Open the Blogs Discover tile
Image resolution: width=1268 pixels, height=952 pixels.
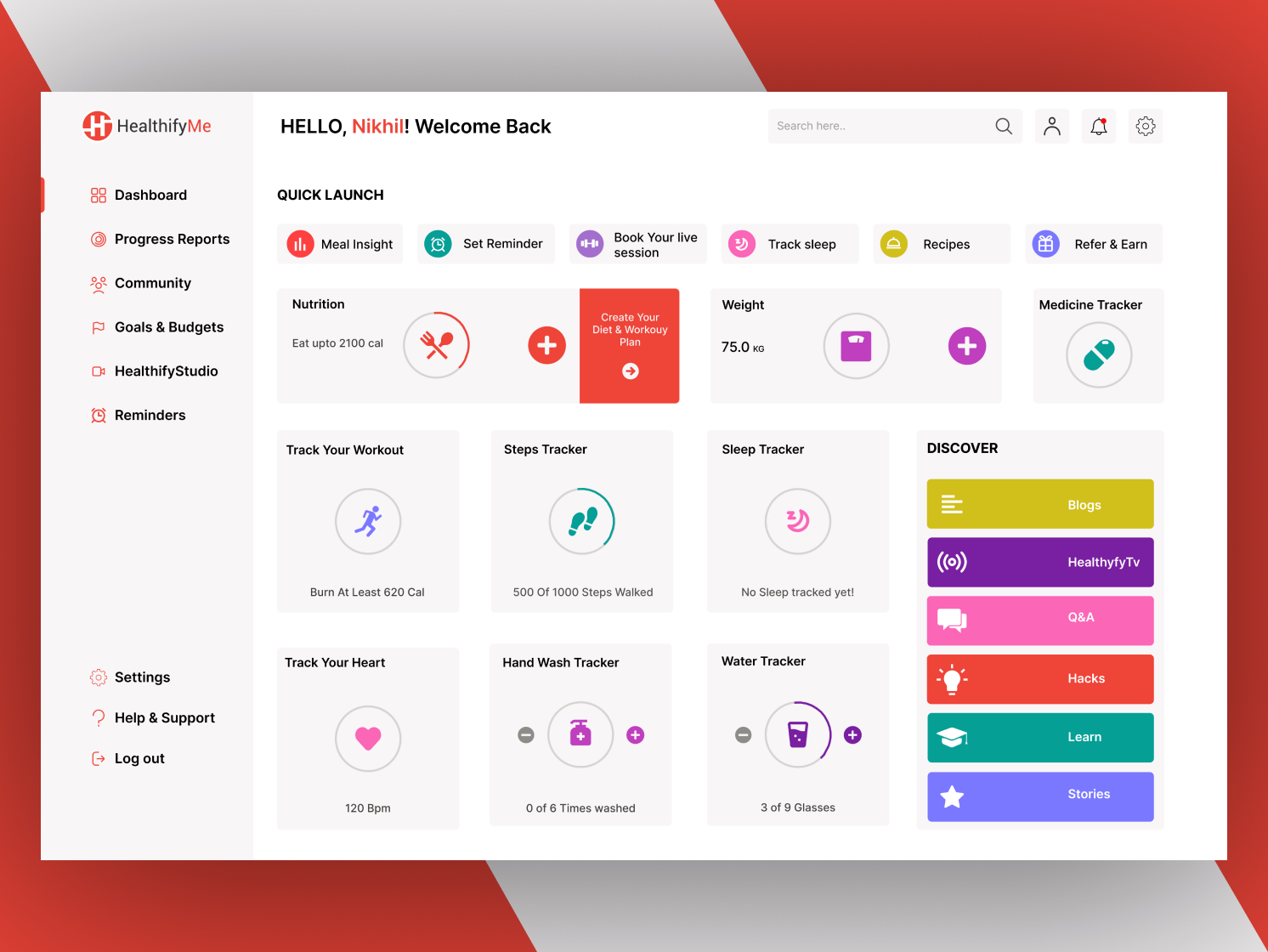pyautogui.click(x=1040, y=504)
